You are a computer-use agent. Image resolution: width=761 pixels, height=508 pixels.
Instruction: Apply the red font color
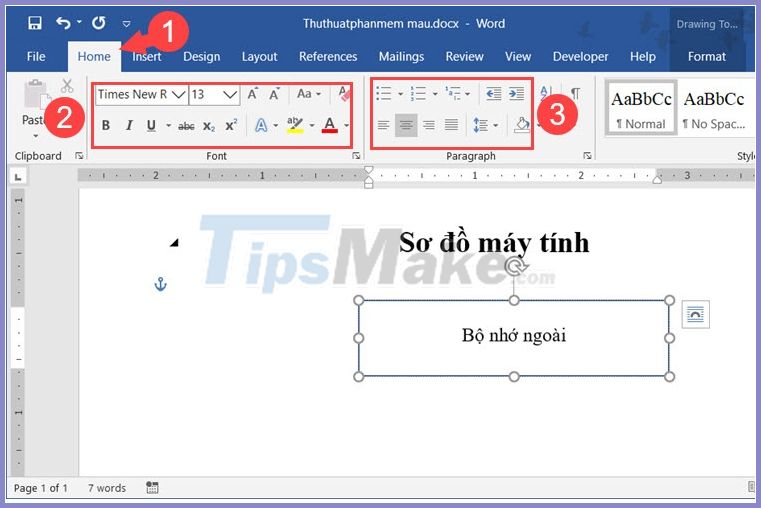pos(330,125)
